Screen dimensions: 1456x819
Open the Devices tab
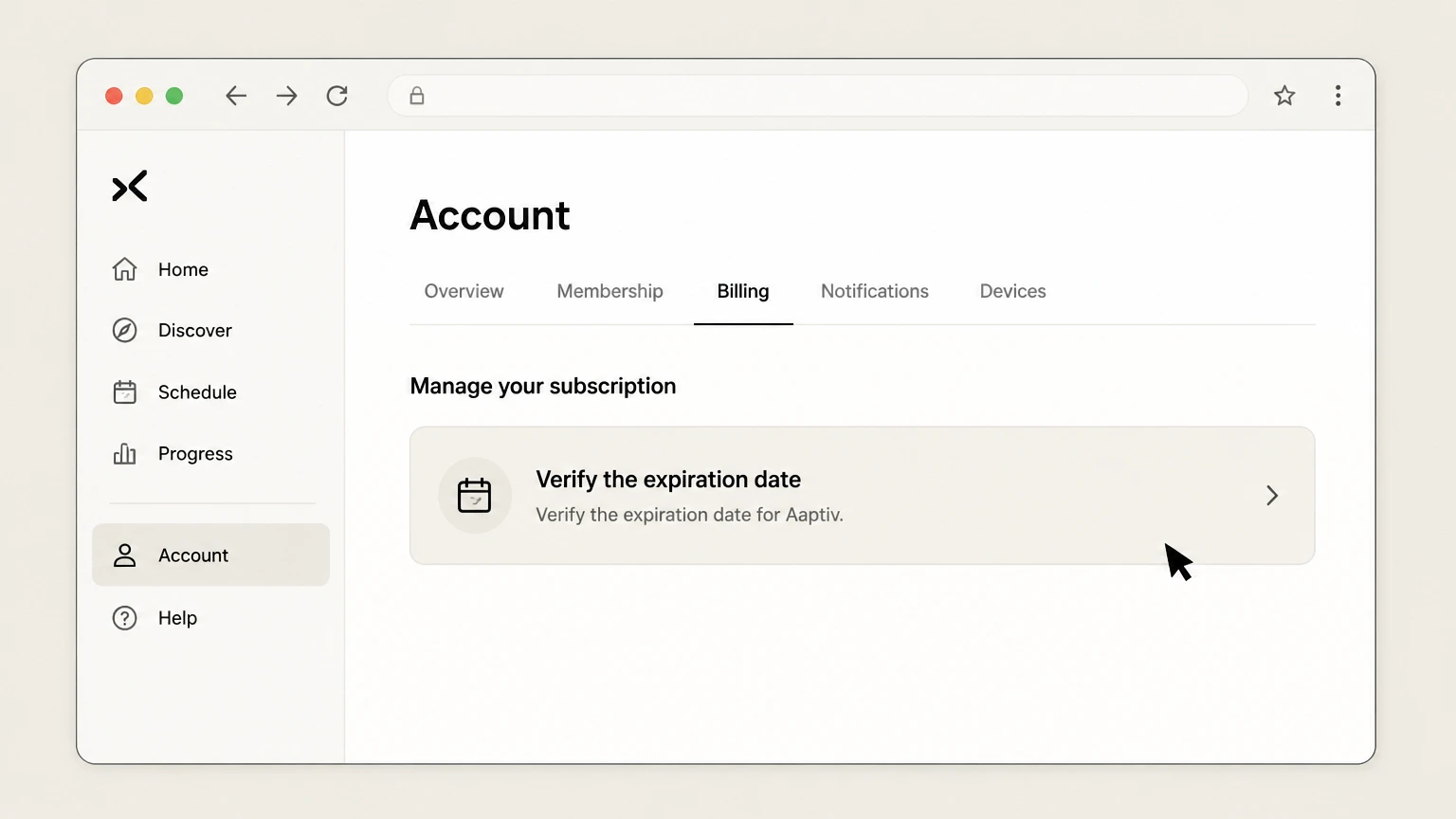[x=1012, y=291]
